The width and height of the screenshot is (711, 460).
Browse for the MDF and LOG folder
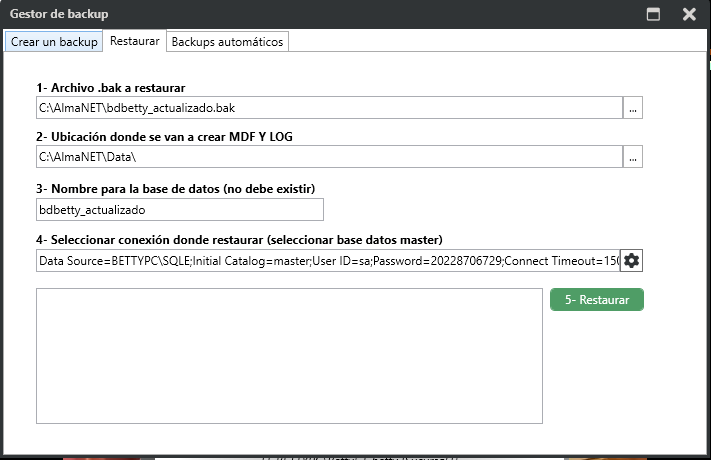tap(632, 157)
